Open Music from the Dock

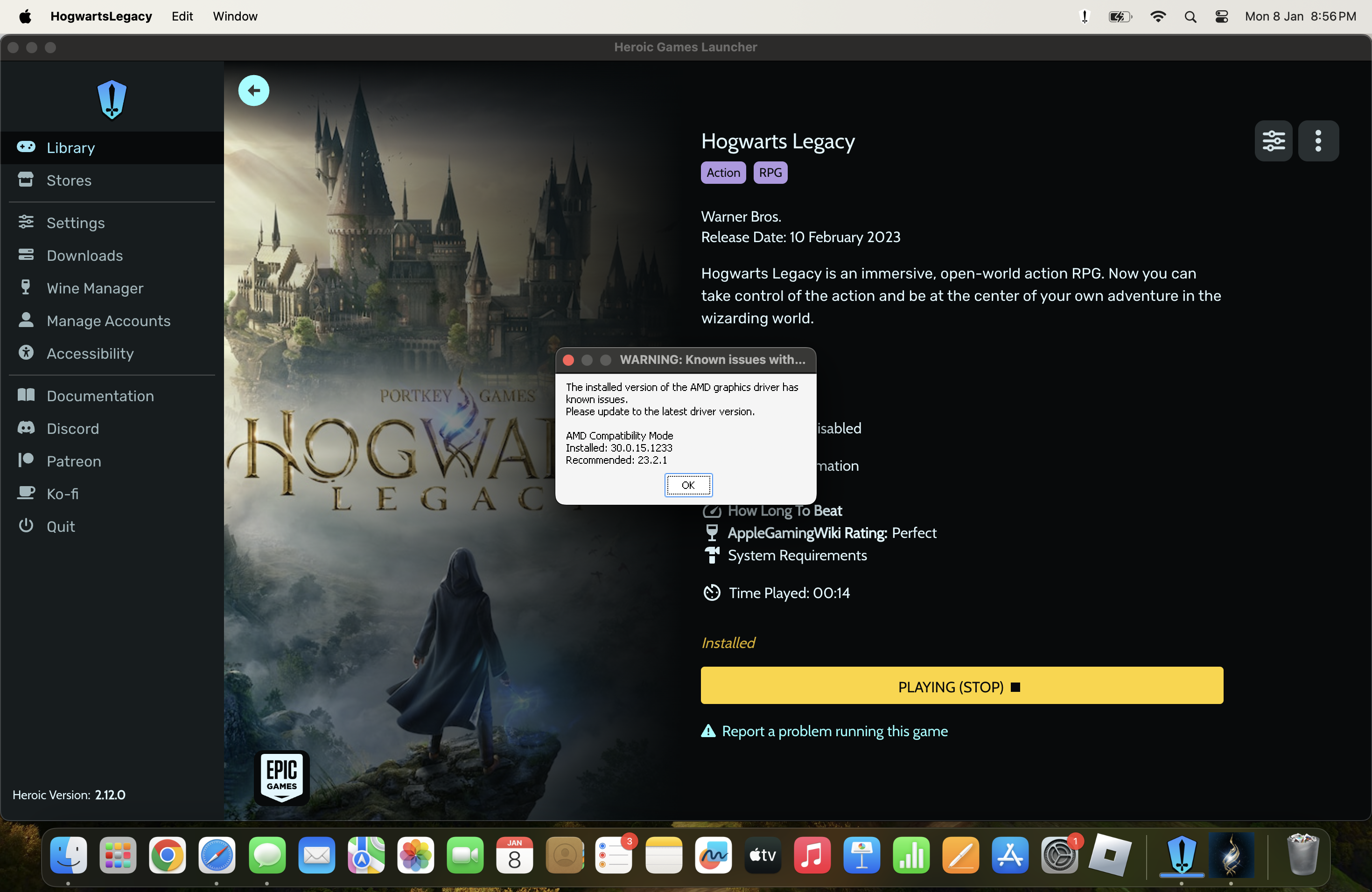pyautogui.click(x=812, y=855)
